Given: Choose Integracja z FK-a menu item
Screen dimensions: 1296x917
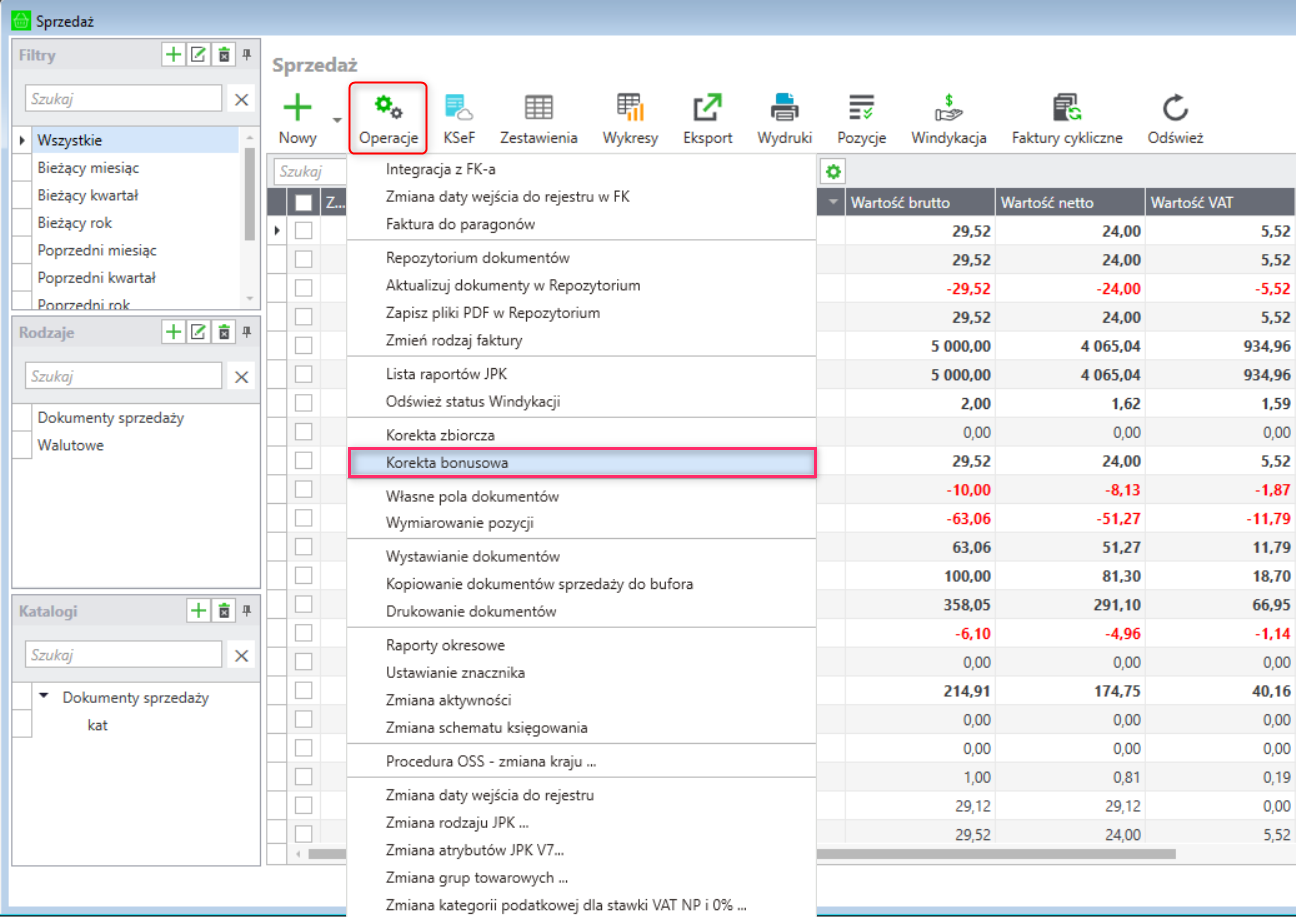Looking at the screenshot, I should click(x=582, y=169).
